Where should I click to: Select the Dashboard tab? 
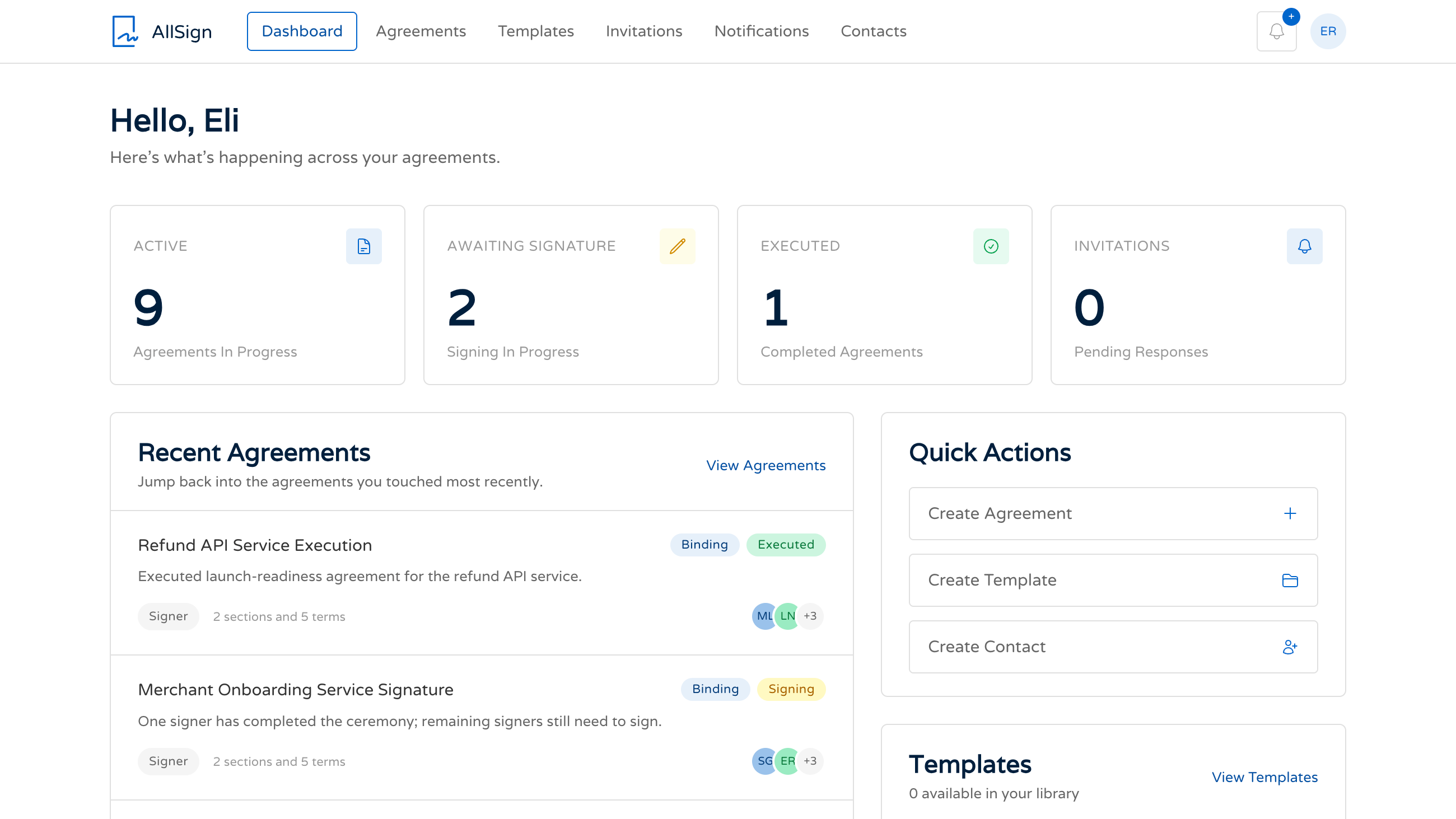click(302, 31)
